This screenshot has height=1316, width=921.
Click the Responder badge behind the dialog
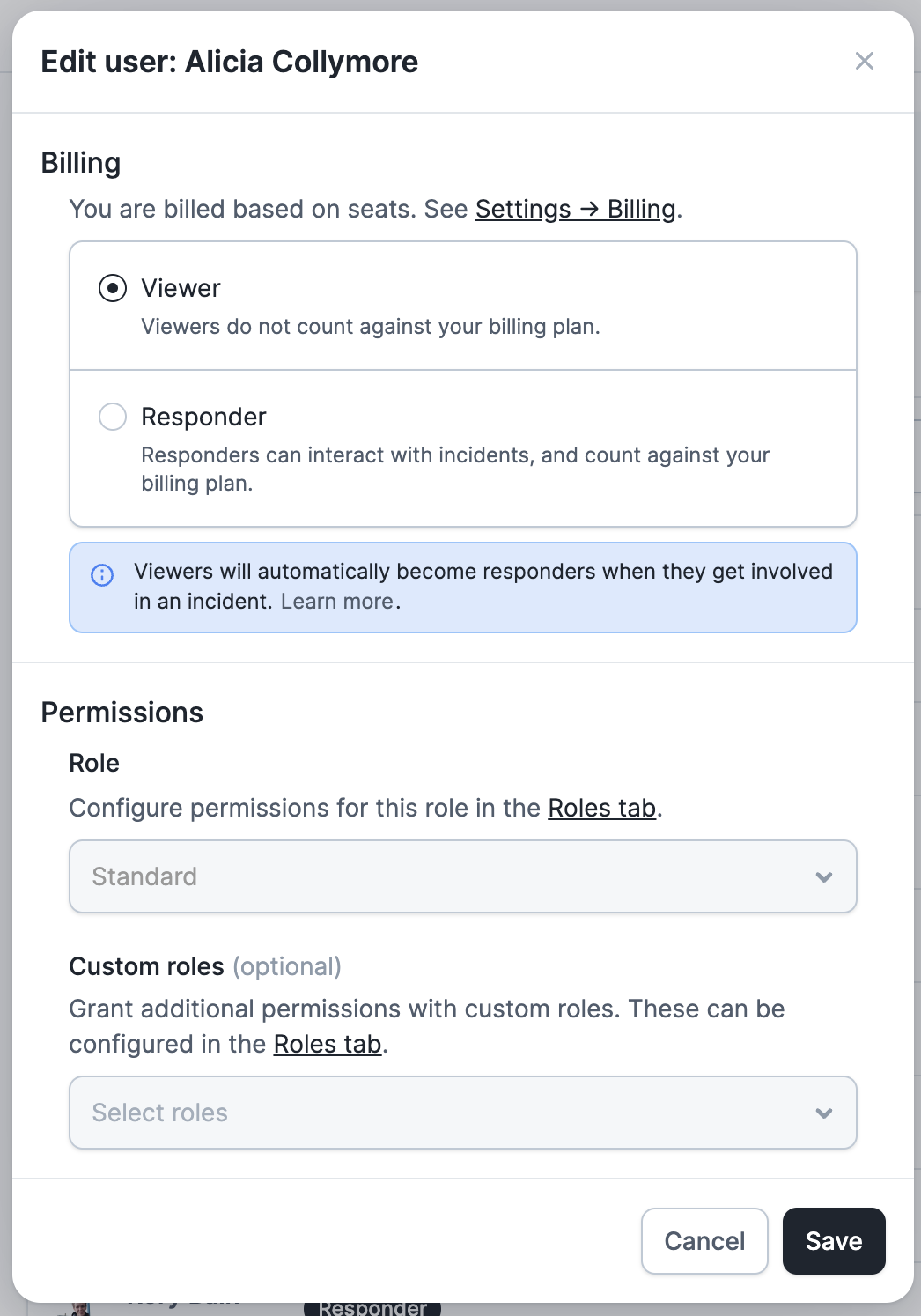[x=372, y=1308]
